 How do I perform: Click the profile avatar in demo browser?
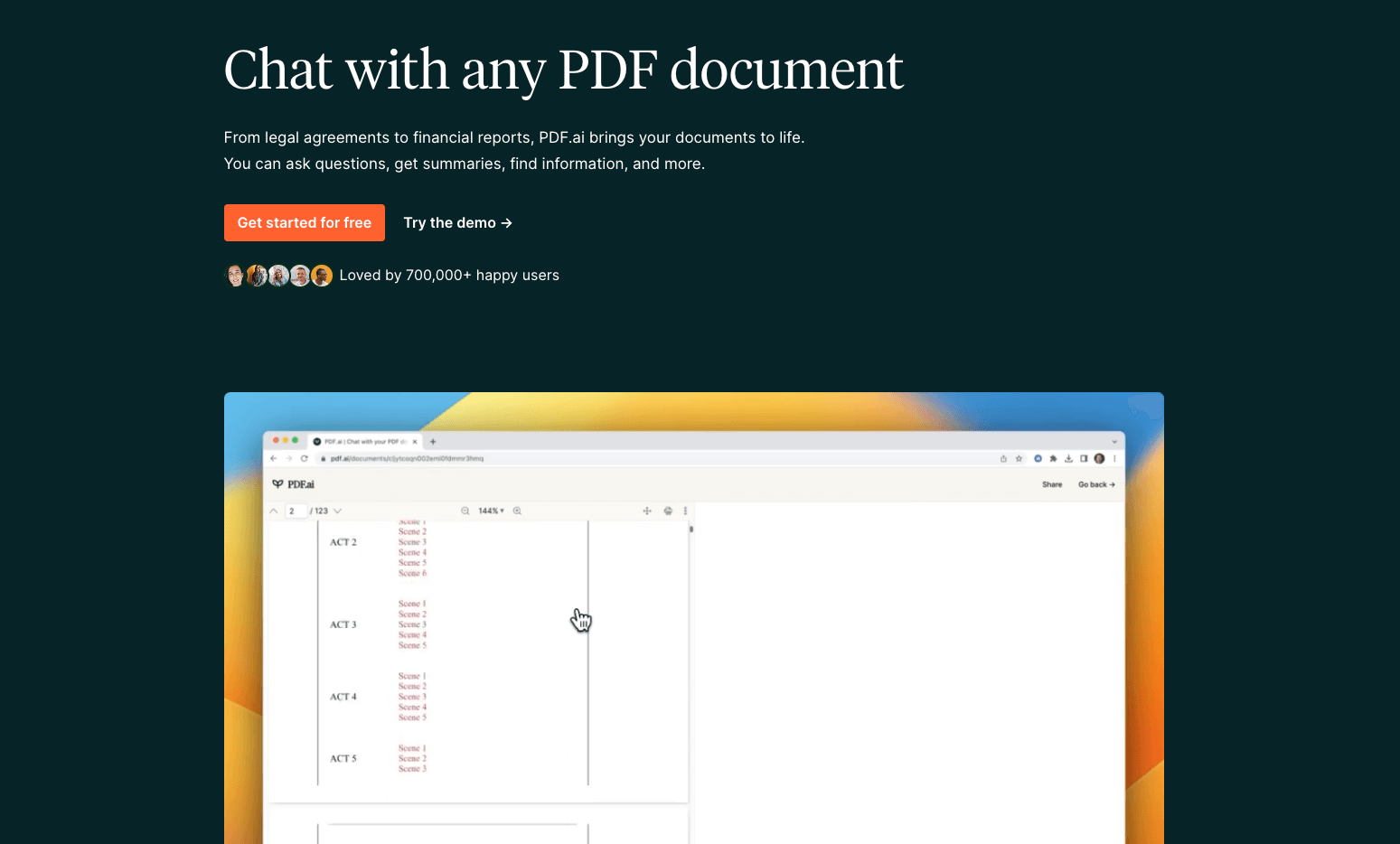point(1099,458)
